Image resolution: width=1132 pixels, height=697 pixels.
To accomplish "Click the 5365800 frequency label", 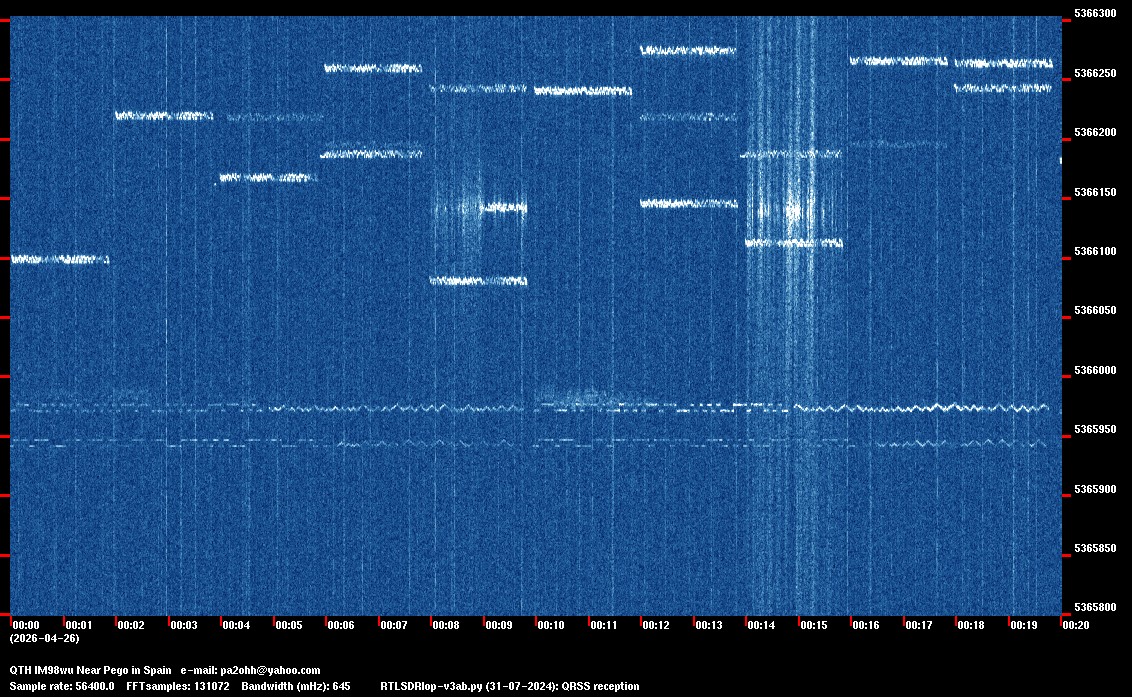I will click(1094, 608).
